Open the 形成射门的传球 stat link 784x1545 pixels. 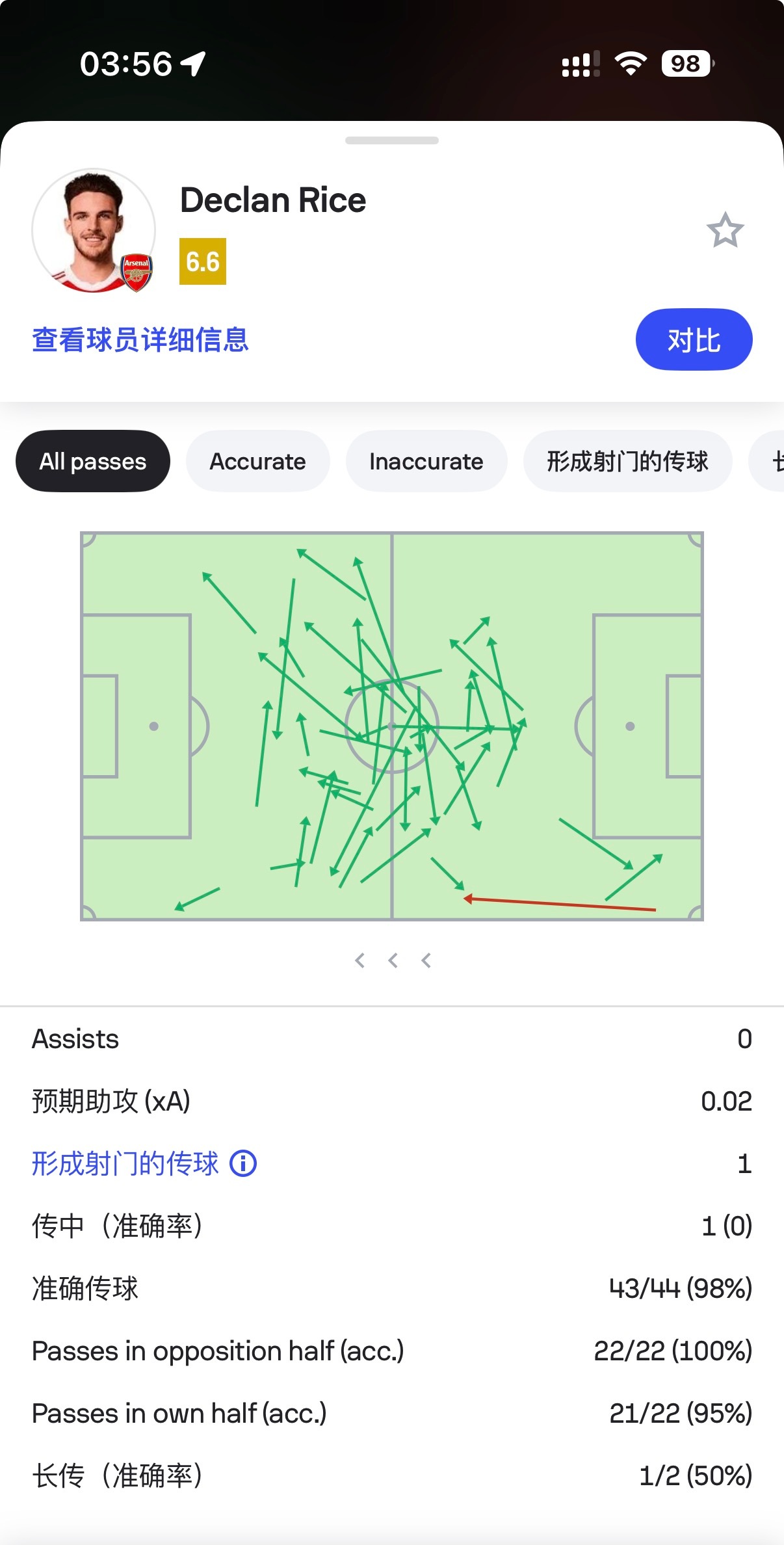click(125, 1163)
